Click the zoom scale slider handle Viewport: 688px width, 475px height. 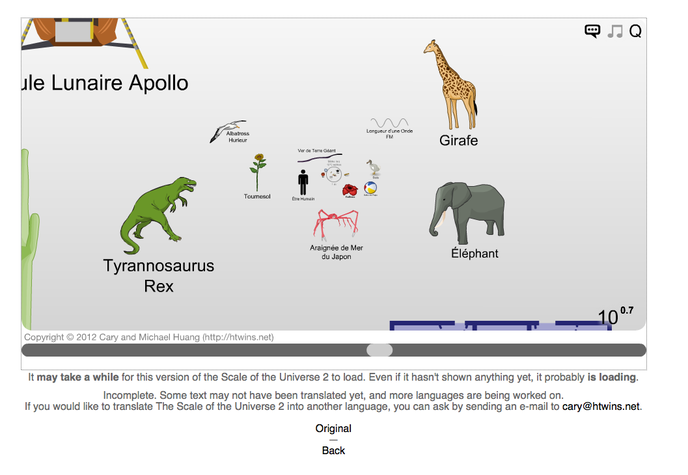pyautogui.click(x=380, y=350)
